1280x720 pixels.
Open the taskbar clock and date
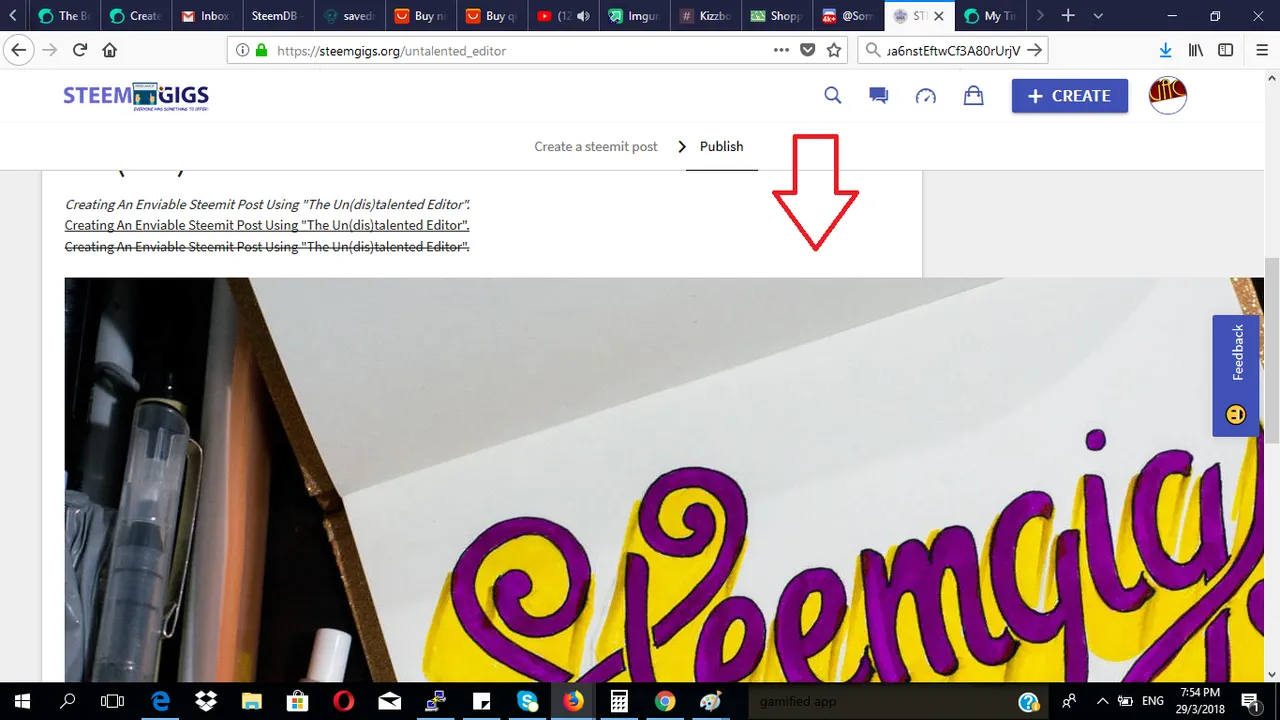[1199, 701]
